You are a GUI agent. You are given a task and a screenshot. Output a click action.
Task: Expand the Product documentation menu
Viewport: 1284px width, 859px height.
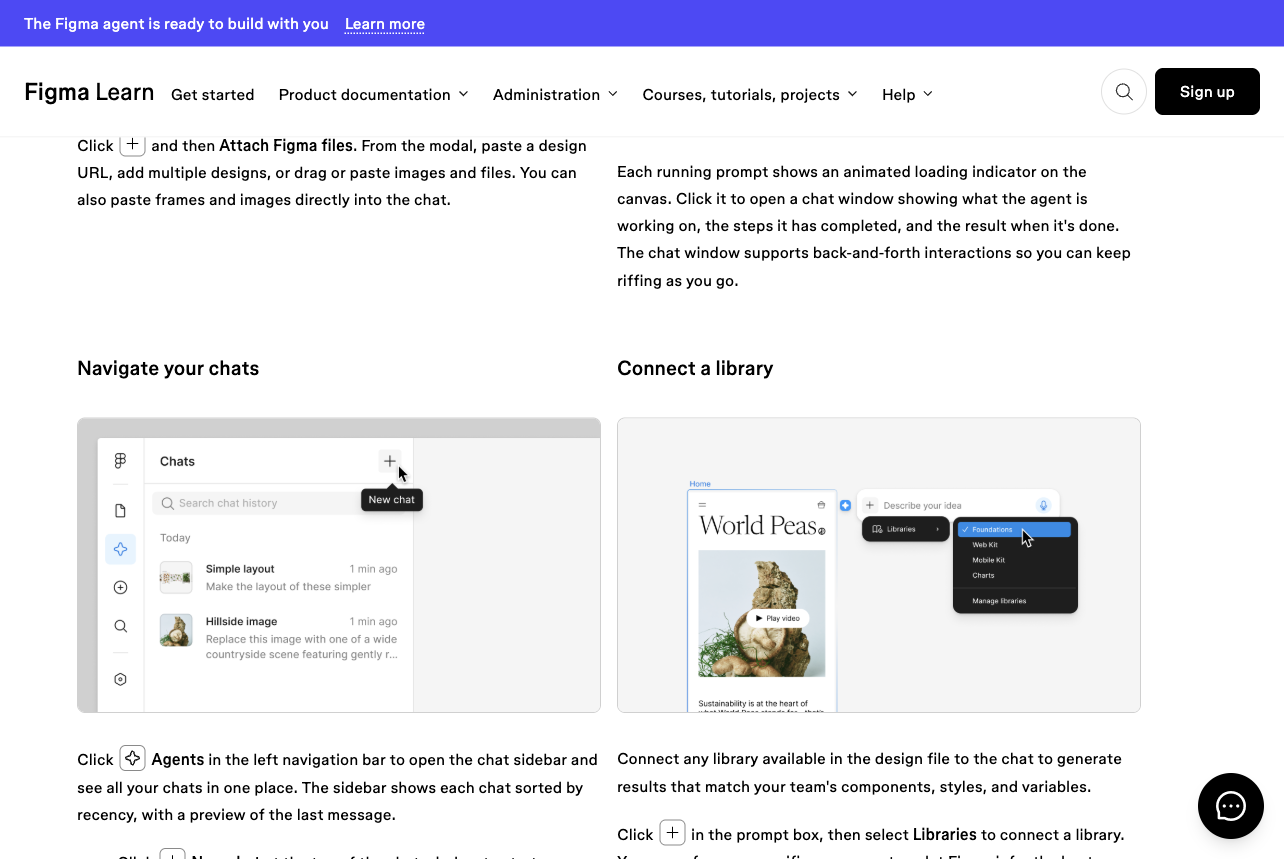point(373,94)
